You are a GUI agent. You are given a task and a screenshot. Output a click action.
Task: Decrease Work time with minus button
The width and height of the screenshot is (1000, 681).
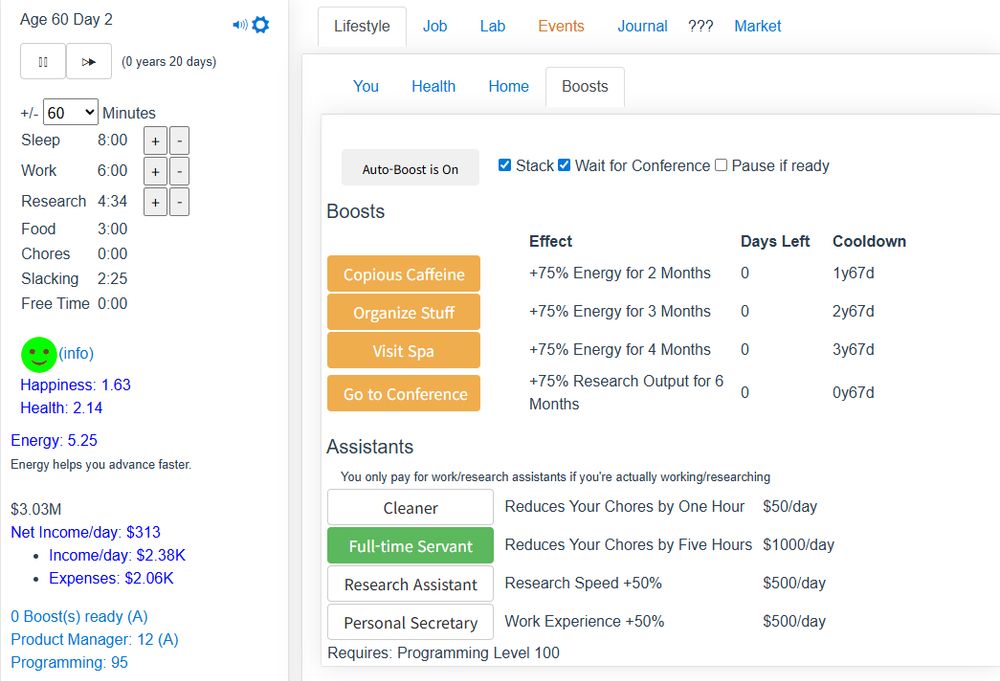point(179,171)
